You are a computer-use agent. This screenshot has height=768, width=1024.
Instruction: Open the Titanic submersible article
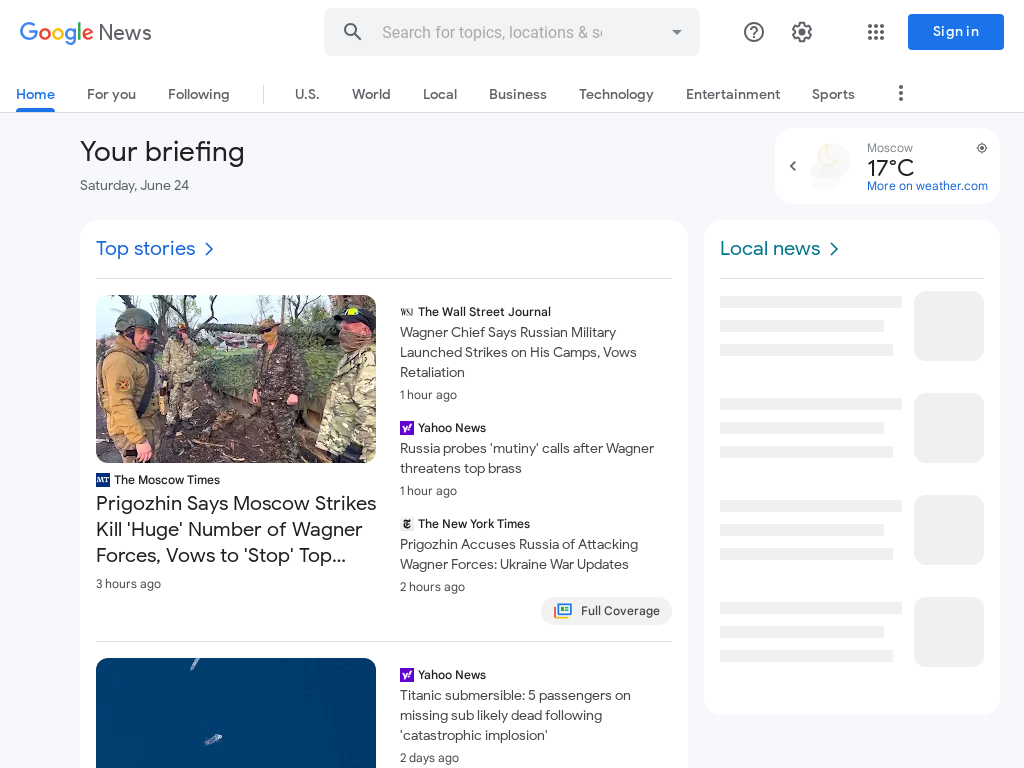515,716
